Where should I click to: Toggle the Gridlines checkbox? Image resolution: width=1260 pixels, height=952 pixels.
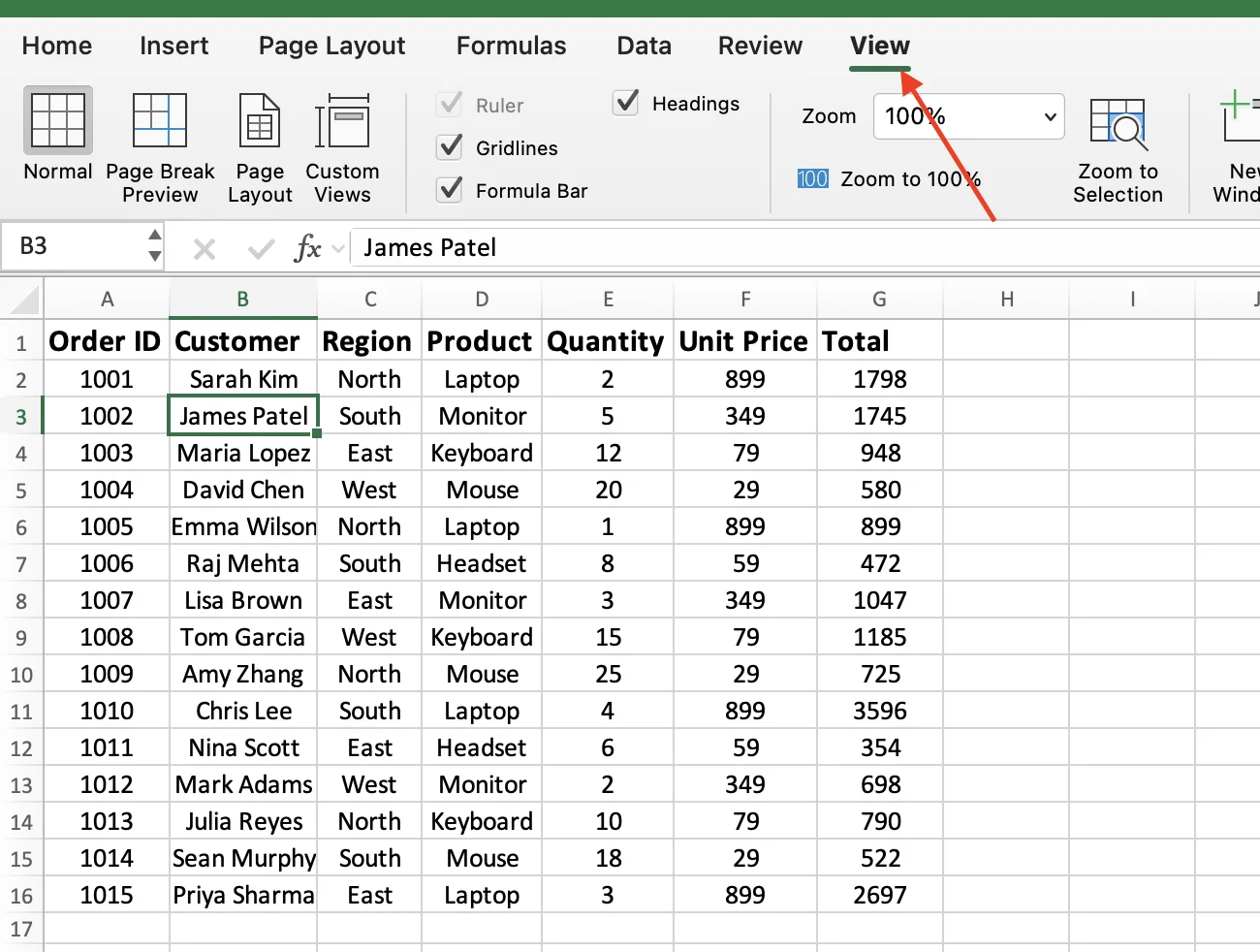tap(449, 147)
